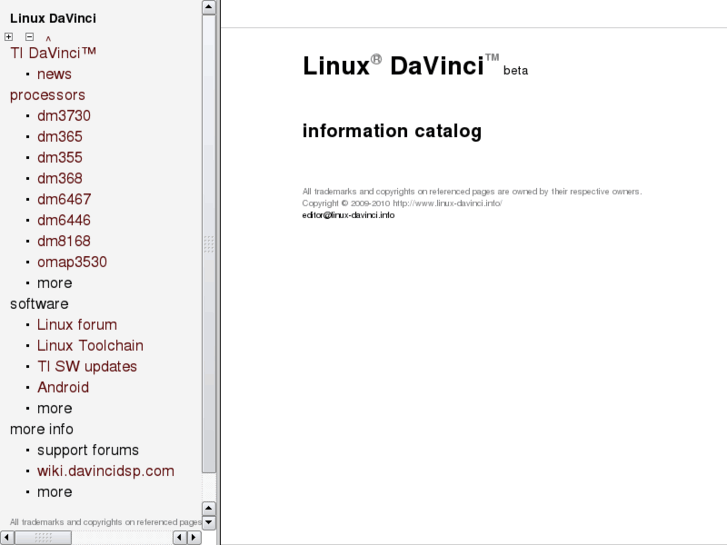Click the Linux DaVinci sidebar title
Viewport: 727px width, 545px height.
tap(53, 18)
